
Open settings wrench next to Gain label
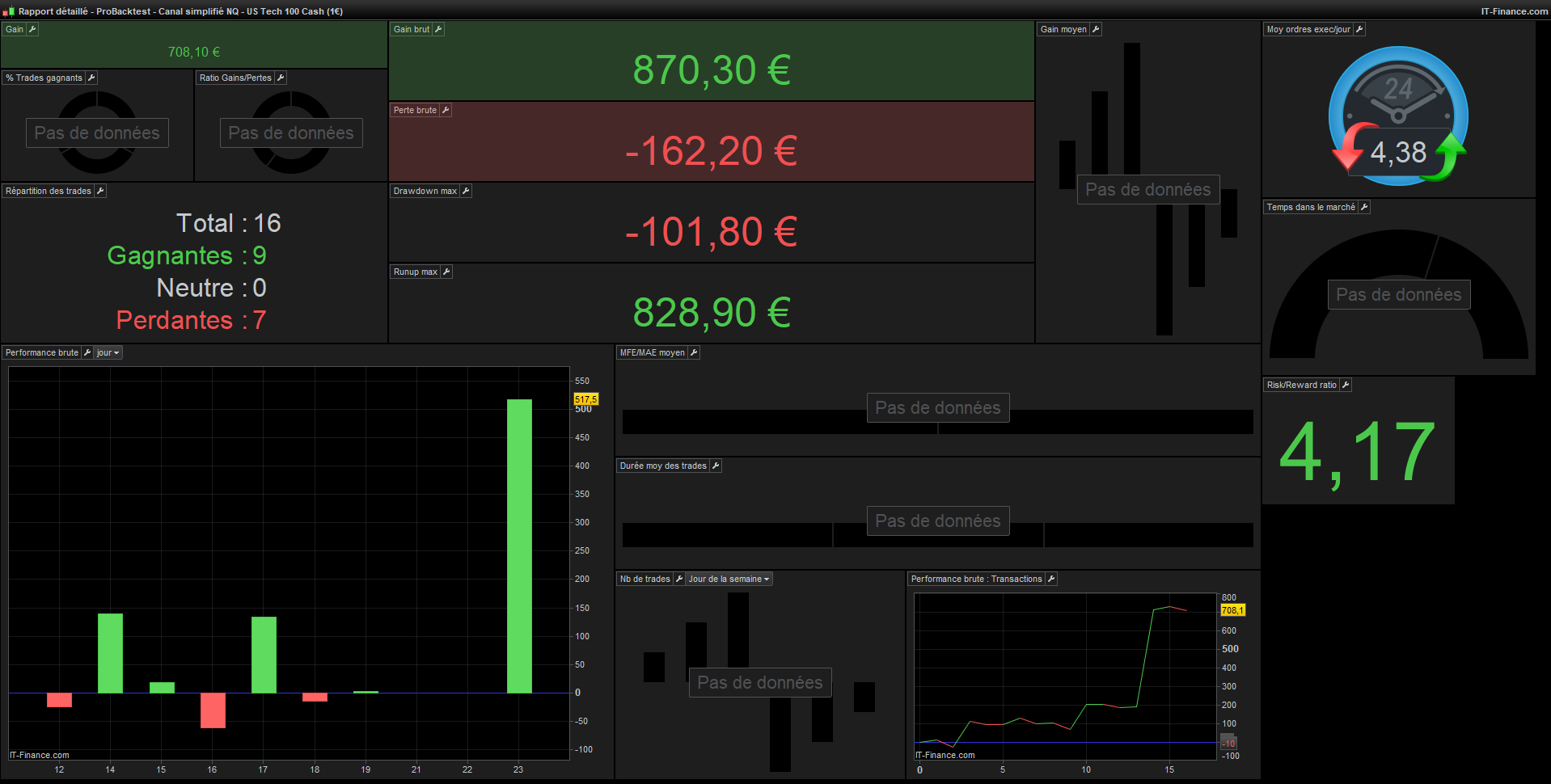[x=32, y=29]
